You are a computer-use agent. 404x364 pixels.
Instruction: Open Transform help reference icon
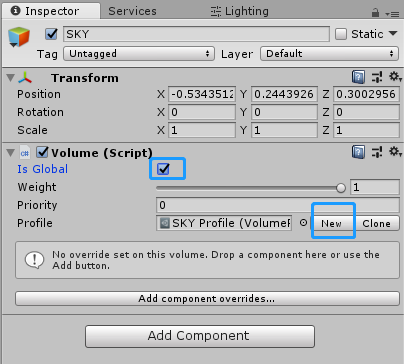coord(358,77)
